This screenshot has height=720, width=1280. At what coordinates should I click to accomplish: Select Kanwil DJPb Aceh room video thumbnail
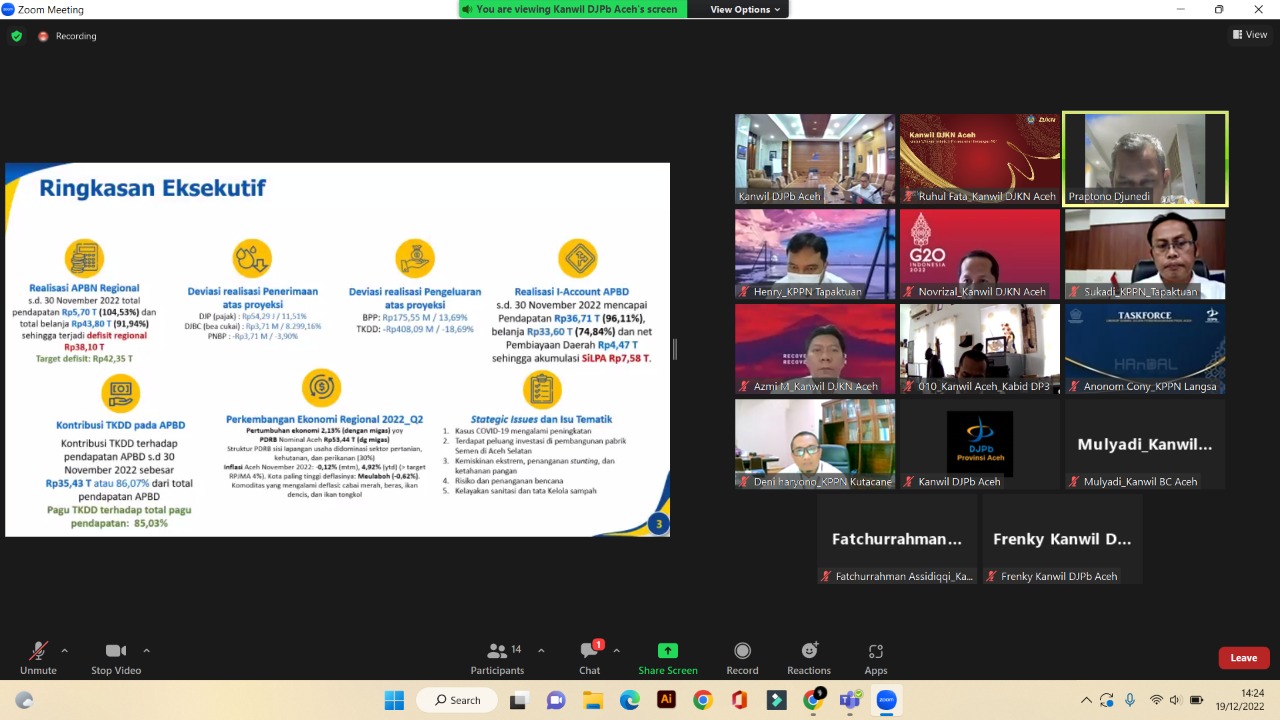[815, 159]
